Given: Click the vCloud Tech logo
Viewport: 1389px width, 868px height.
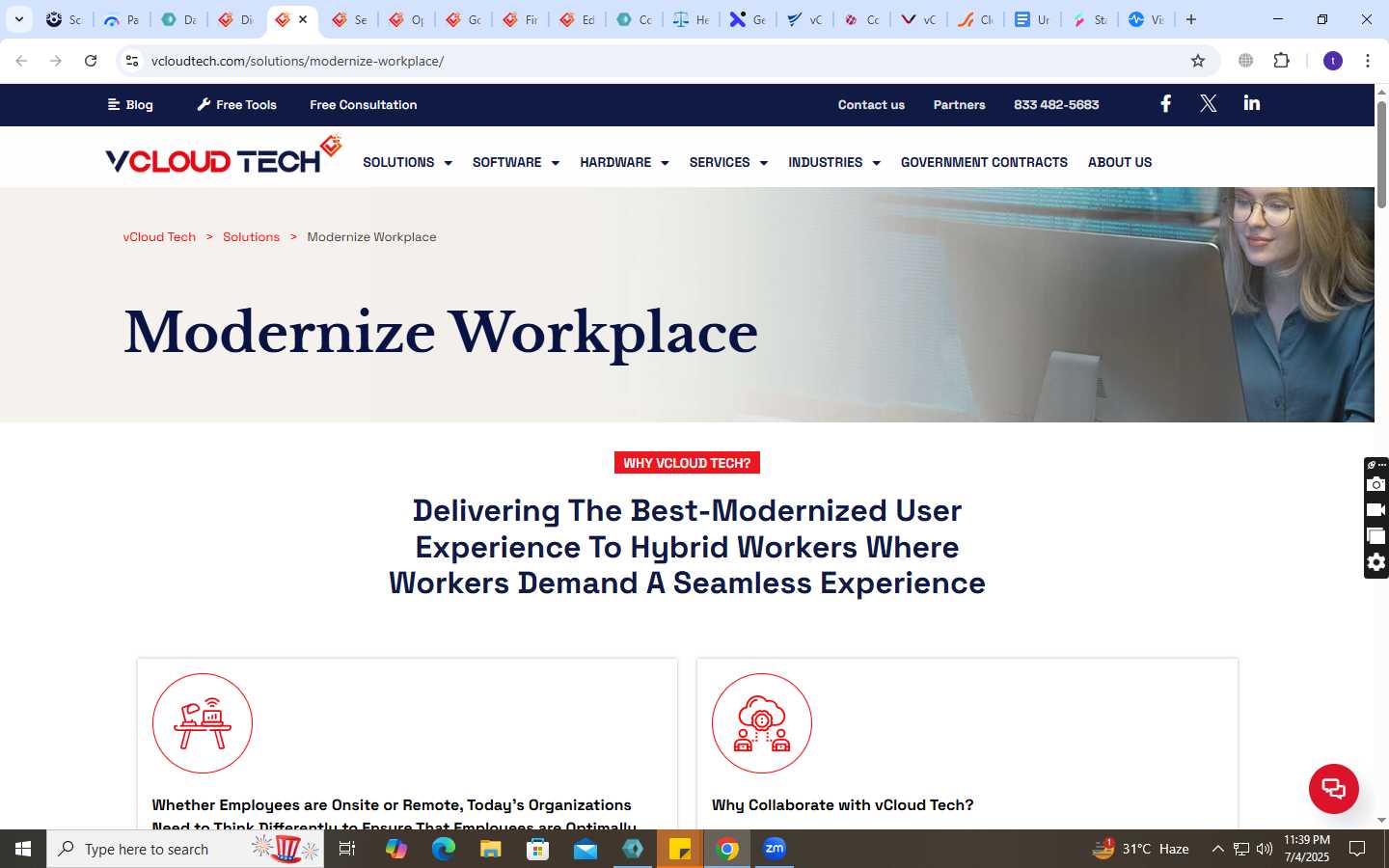Looking at the screenshot, I should pyautogui.click(x=223, y=155).
